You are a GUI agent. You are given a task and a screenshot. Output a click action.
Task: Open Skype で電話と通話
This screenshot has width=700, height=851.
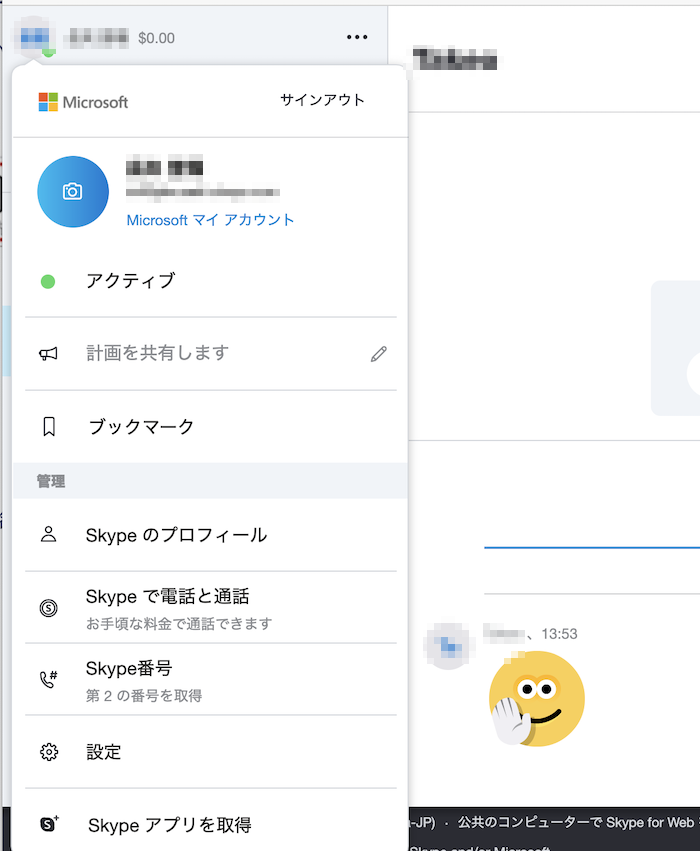coord(211,608)
